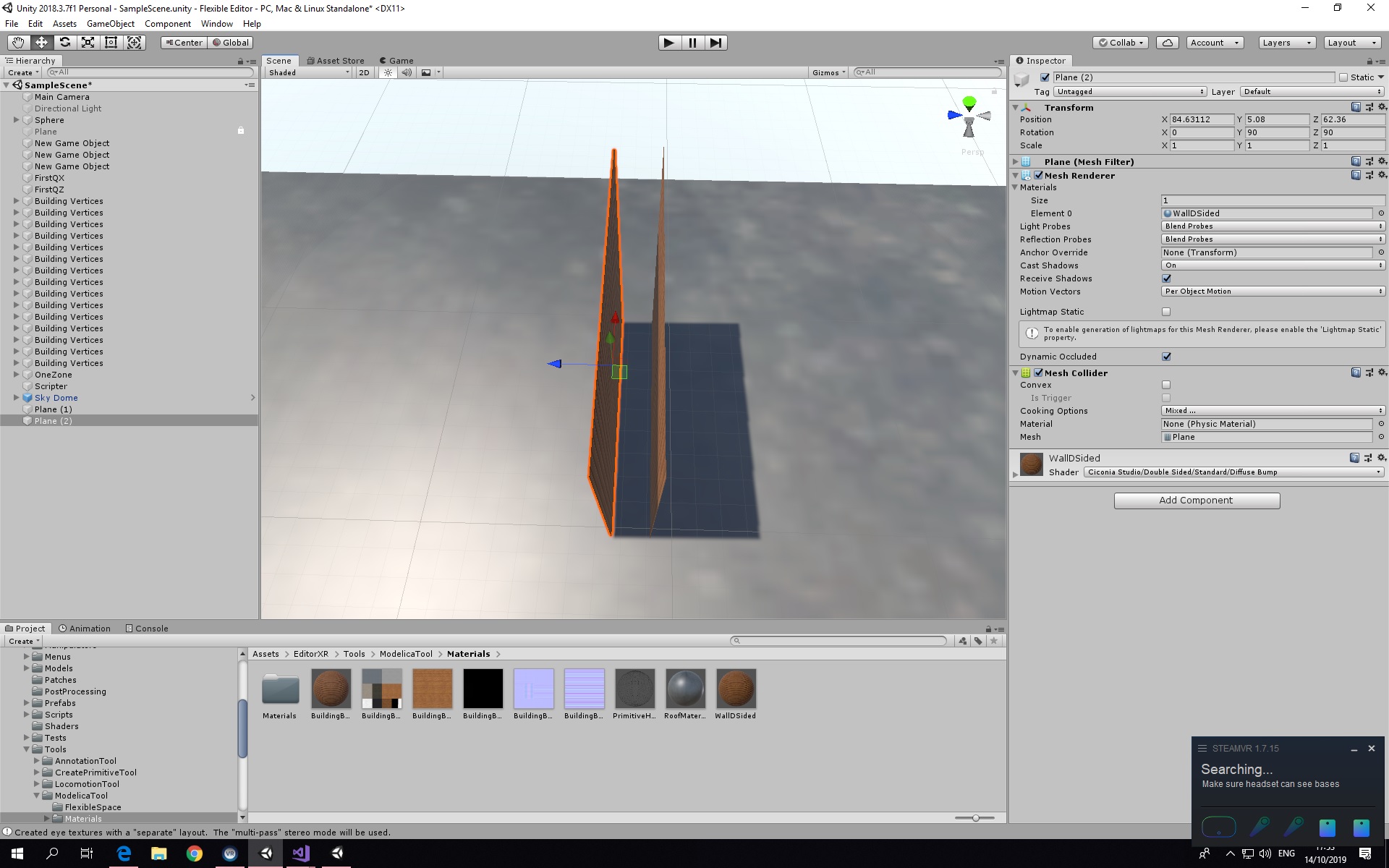1389x868 pixels.
Task: Toggle the Center pivot mode button
Action: pos(183,43)
